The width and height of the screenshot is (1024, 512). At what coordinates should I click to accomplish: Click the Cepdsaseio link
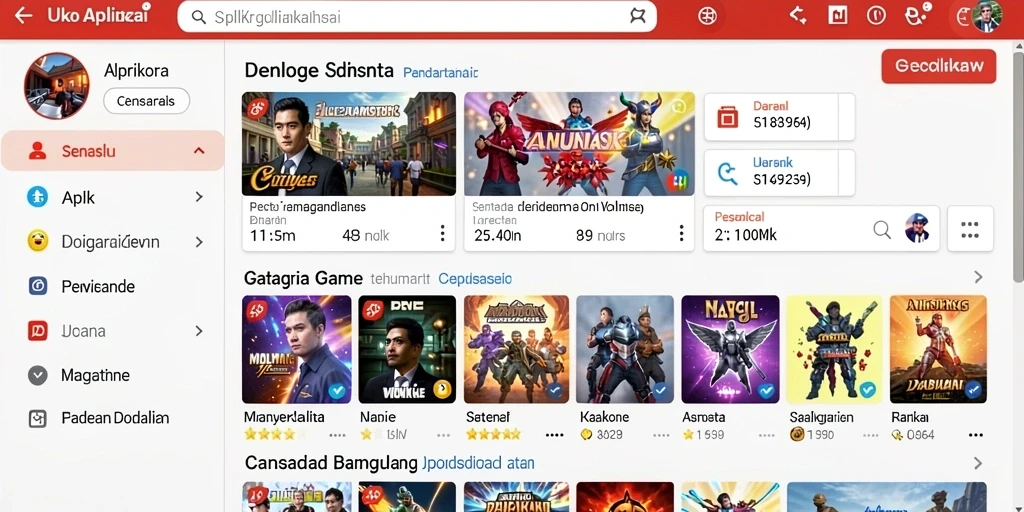pyautogui.click(x=475, y=279)
